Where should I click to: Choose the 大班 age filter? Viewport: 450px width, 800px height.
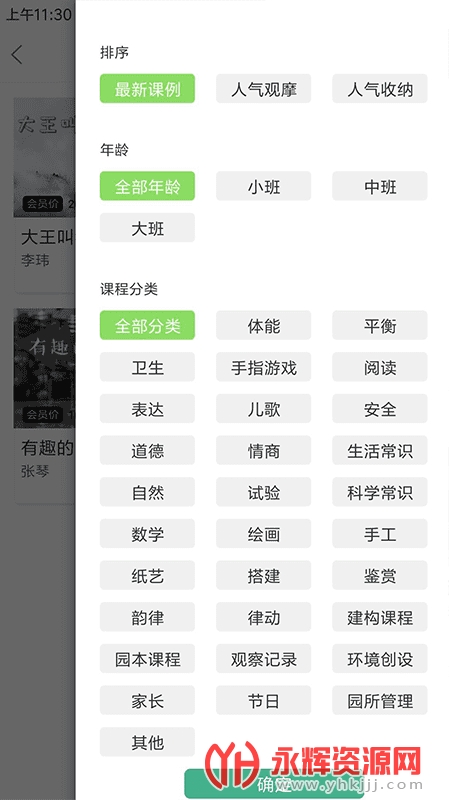147,228
